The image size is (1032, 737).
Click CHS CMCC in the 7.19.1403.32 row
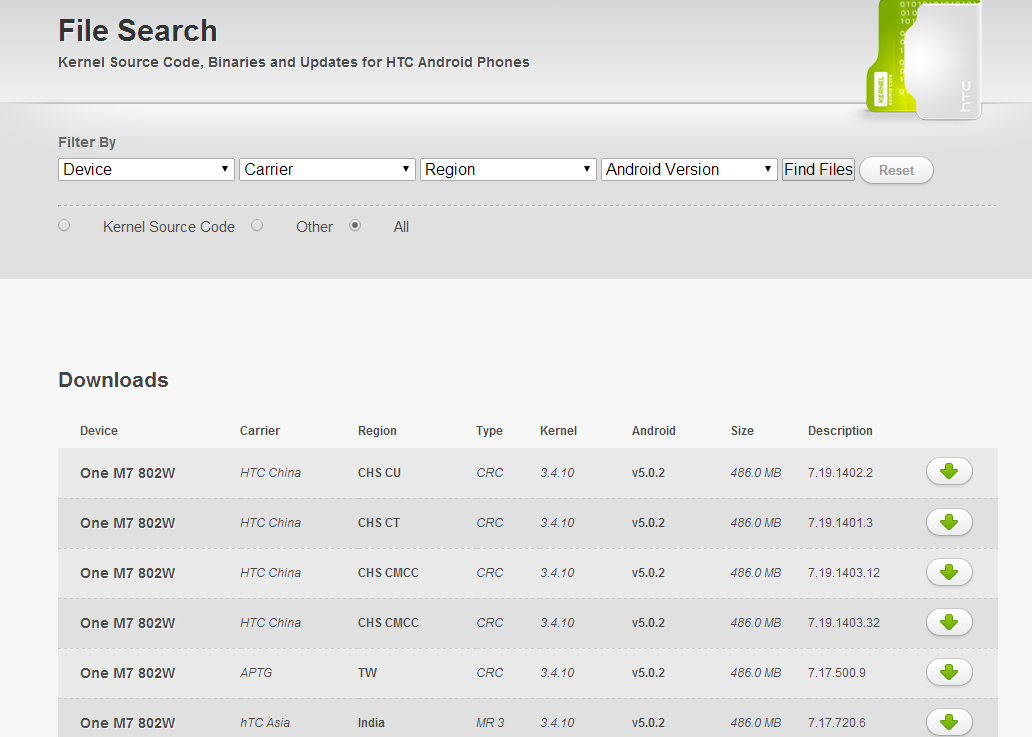click(x=388, y=623)
